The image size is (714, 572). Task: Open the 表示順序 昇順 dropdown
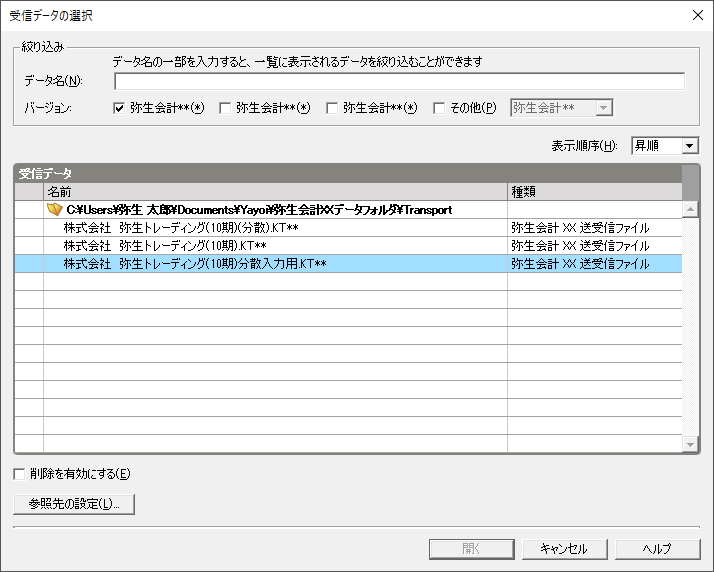[665, 146]
